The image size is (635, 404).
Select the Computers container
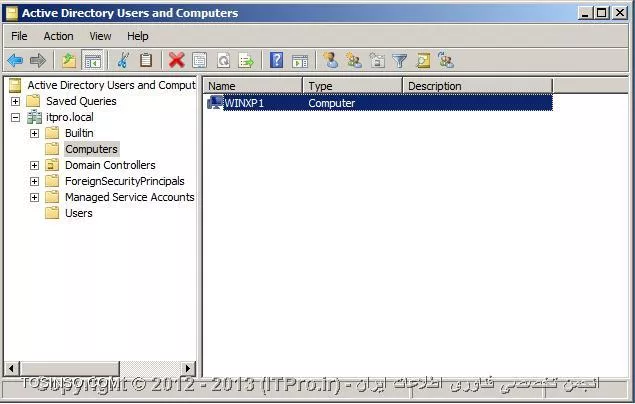92,149
